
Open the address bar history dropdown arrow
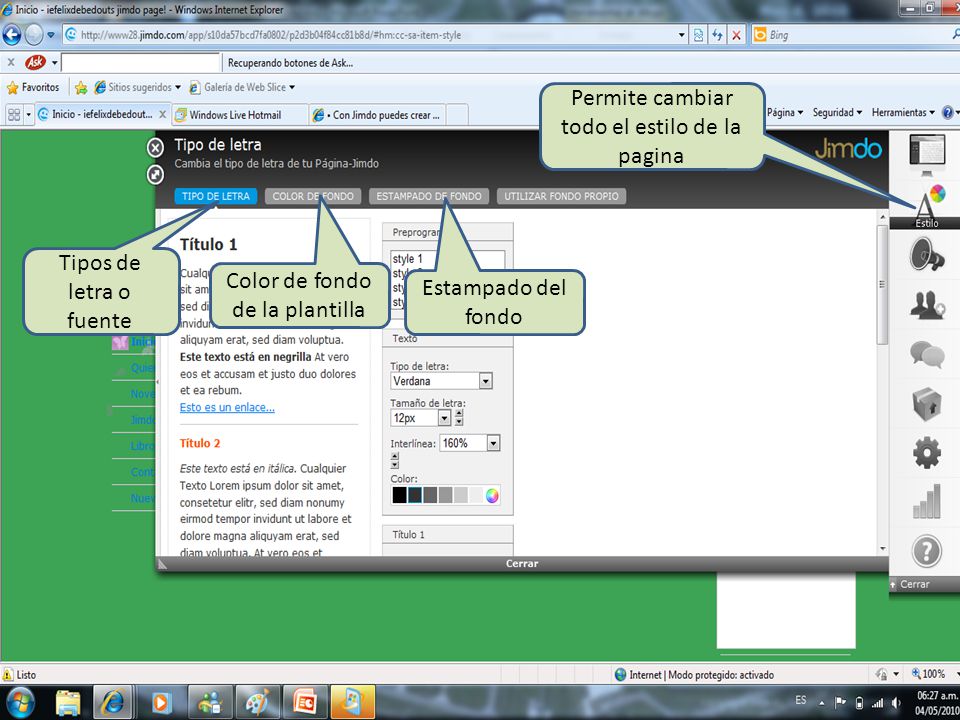click(681, 35)
